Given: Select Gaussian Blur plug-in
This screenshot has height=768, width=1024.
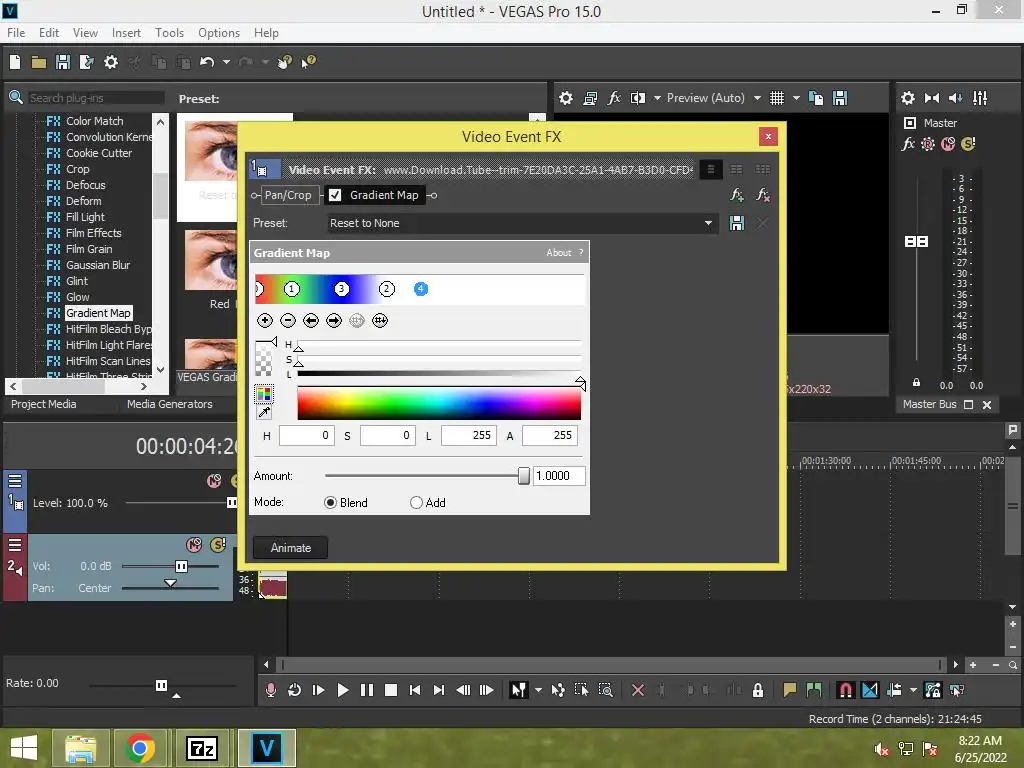Looking at the screenshot, I should [97, 265].
